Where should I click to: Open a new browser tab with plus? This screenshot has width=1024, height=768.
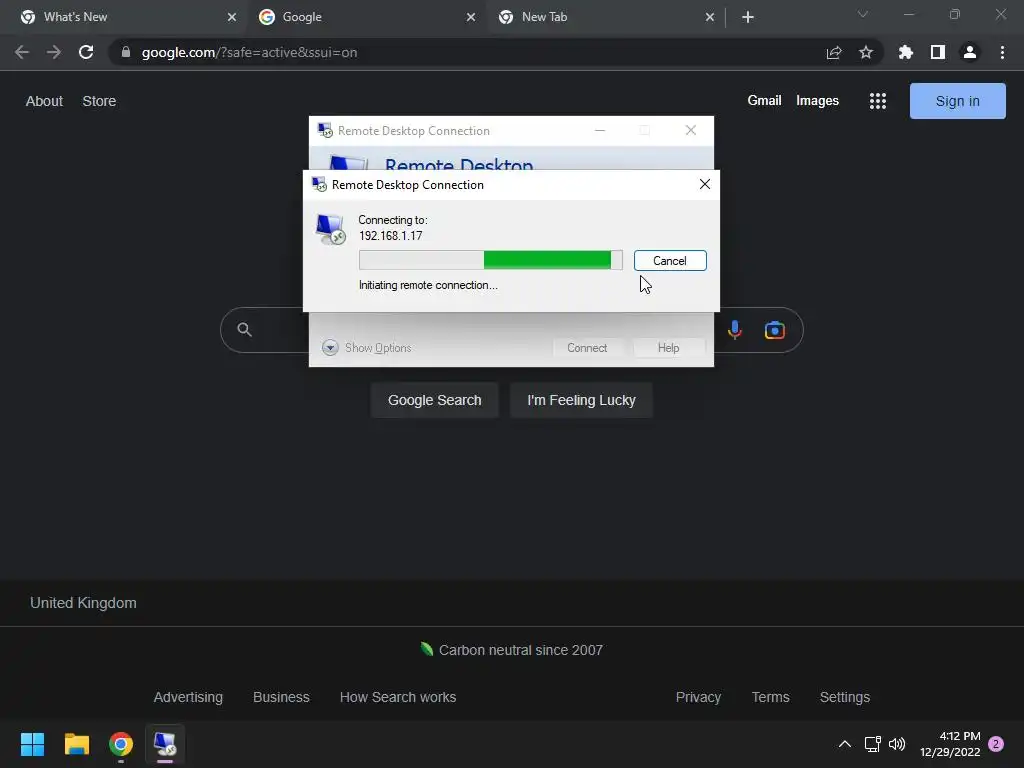[x=748, y=17]
